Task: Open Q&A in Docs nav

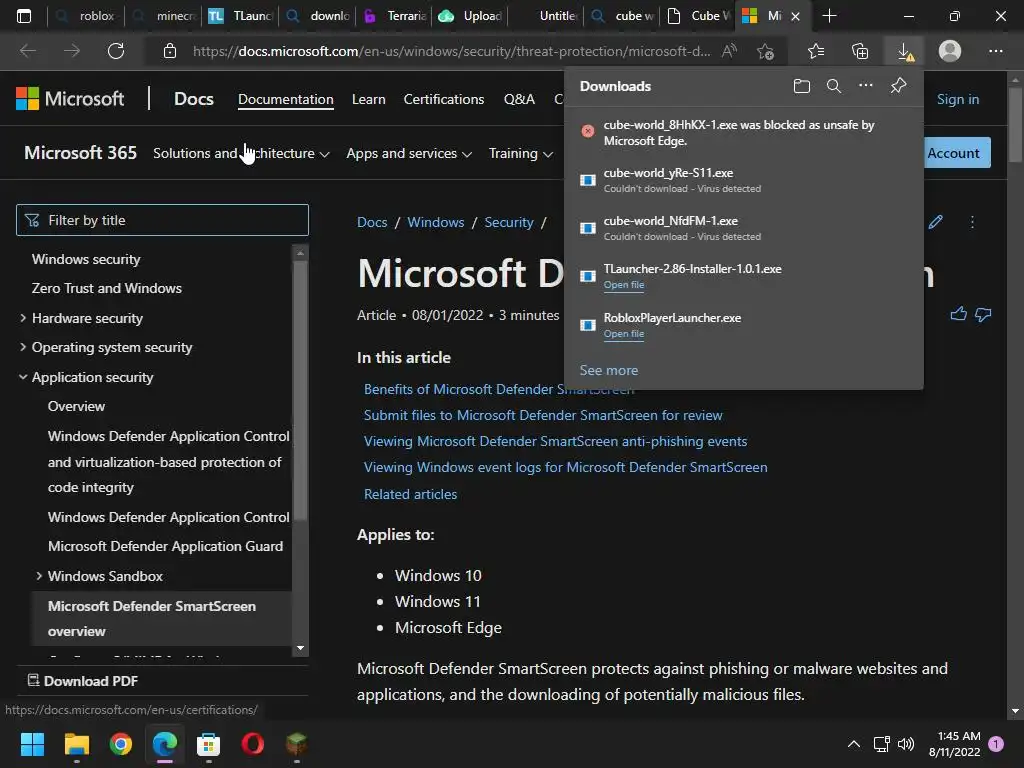Action: click(x=519, y=99)
